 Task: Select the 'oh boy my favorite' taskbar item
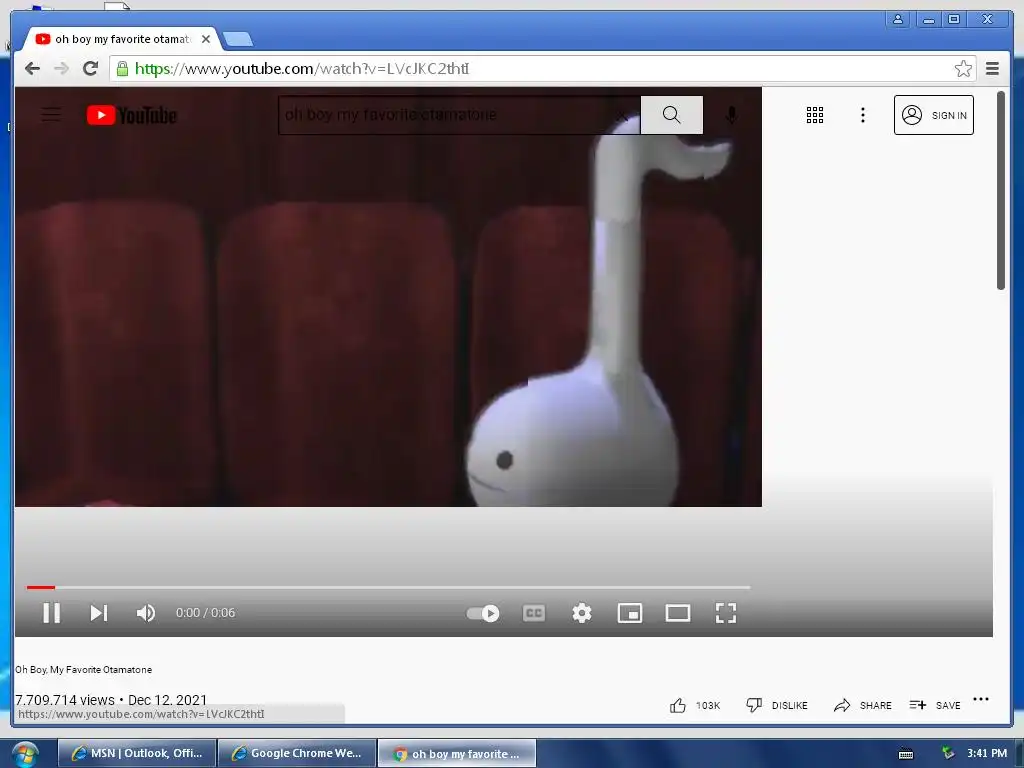457,753
